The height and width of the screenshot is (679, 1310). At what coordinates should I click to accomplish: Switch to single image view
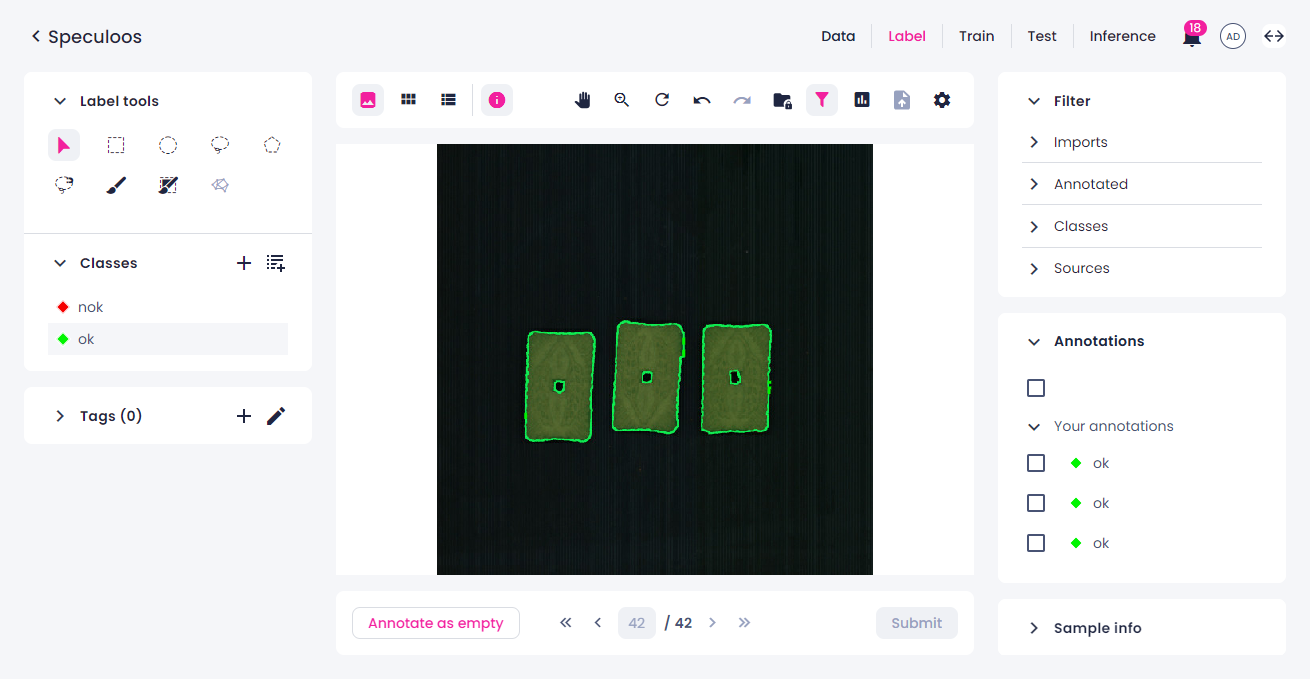(x=368, y=100)
